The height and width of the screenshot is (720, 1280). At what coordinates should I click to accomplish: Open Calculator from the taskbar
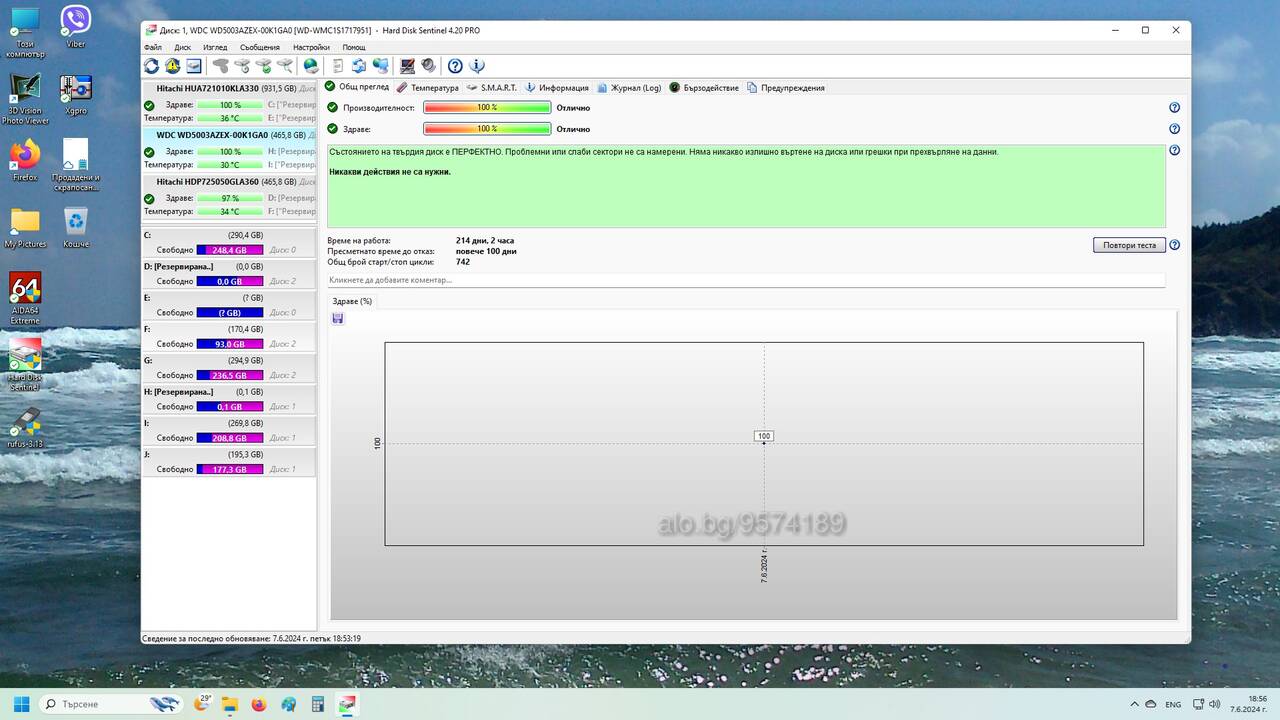click(x=318, y=704)
